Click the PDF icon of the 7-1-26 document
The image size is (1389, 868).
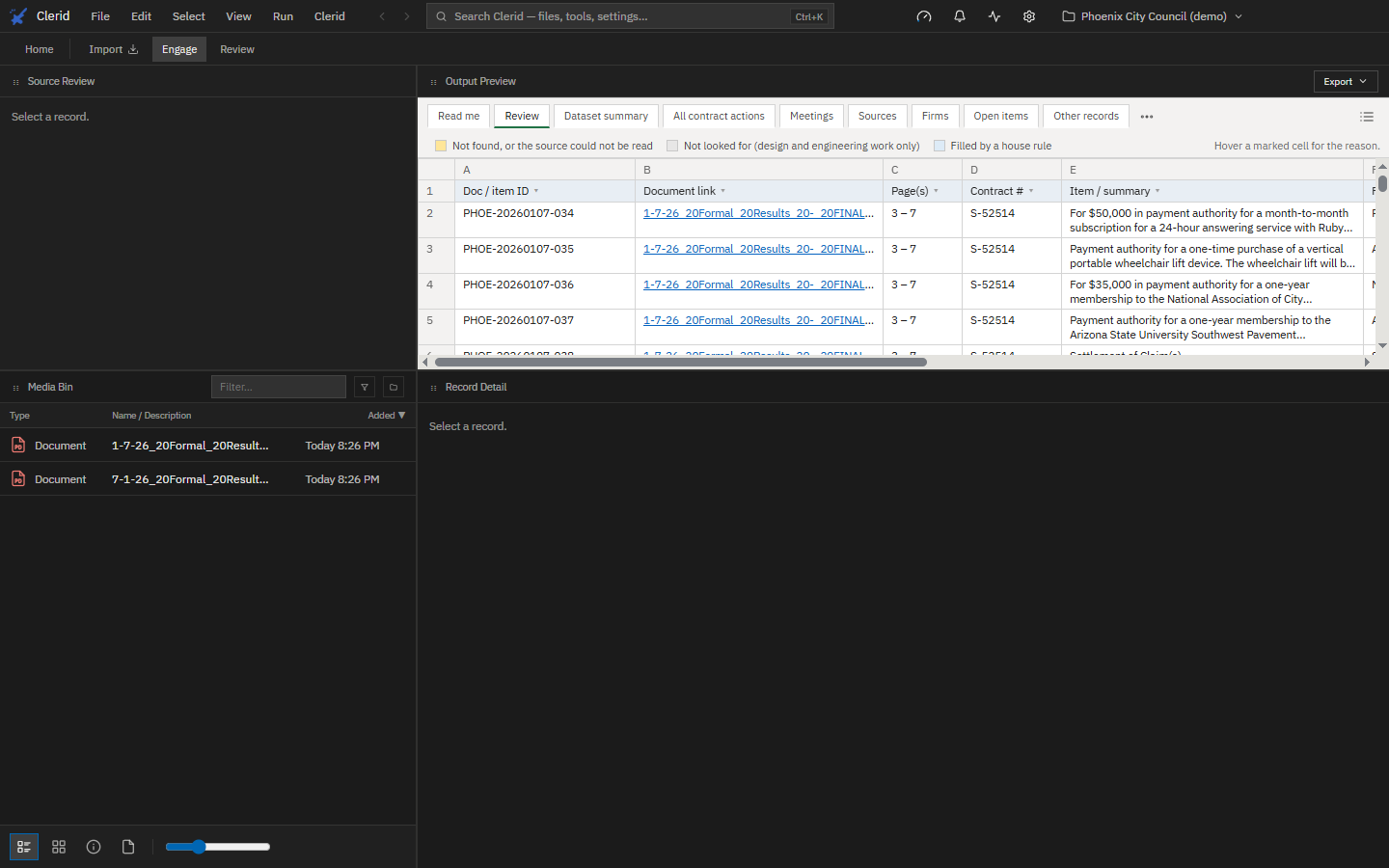18,478
